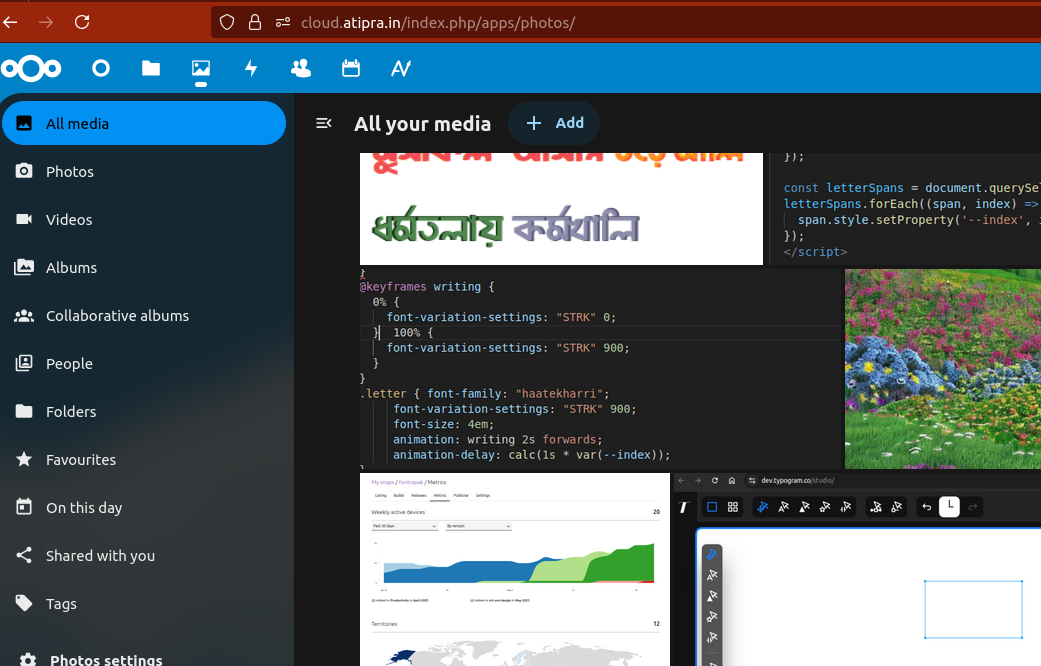This screenshot has width=1041, height=666.
Task: Open Favourites in sidebar
Action: tap(144, 459)
